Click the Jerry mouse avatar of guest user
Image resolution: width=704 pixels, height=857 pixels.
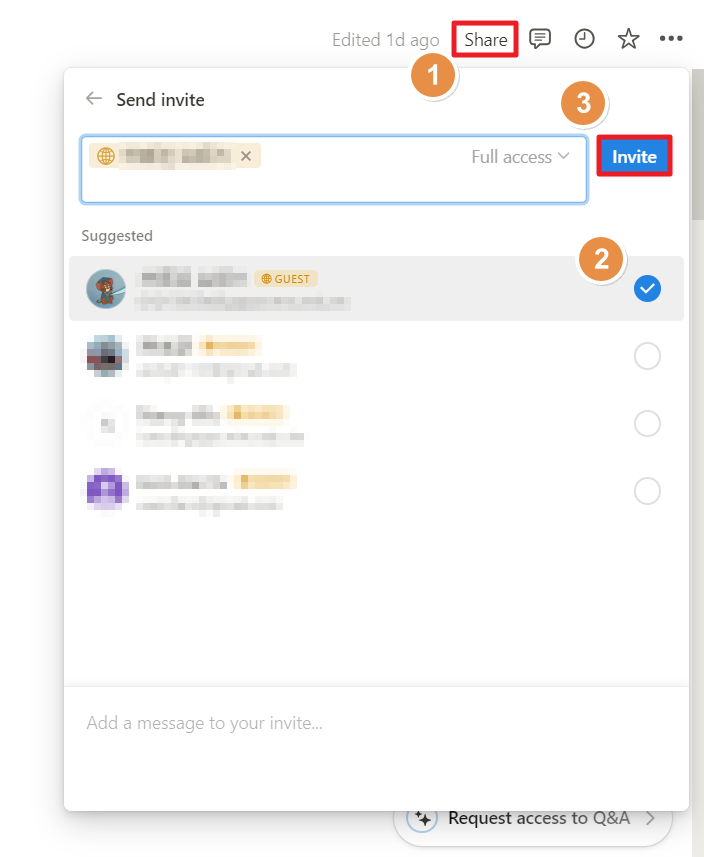coord(106,289)
